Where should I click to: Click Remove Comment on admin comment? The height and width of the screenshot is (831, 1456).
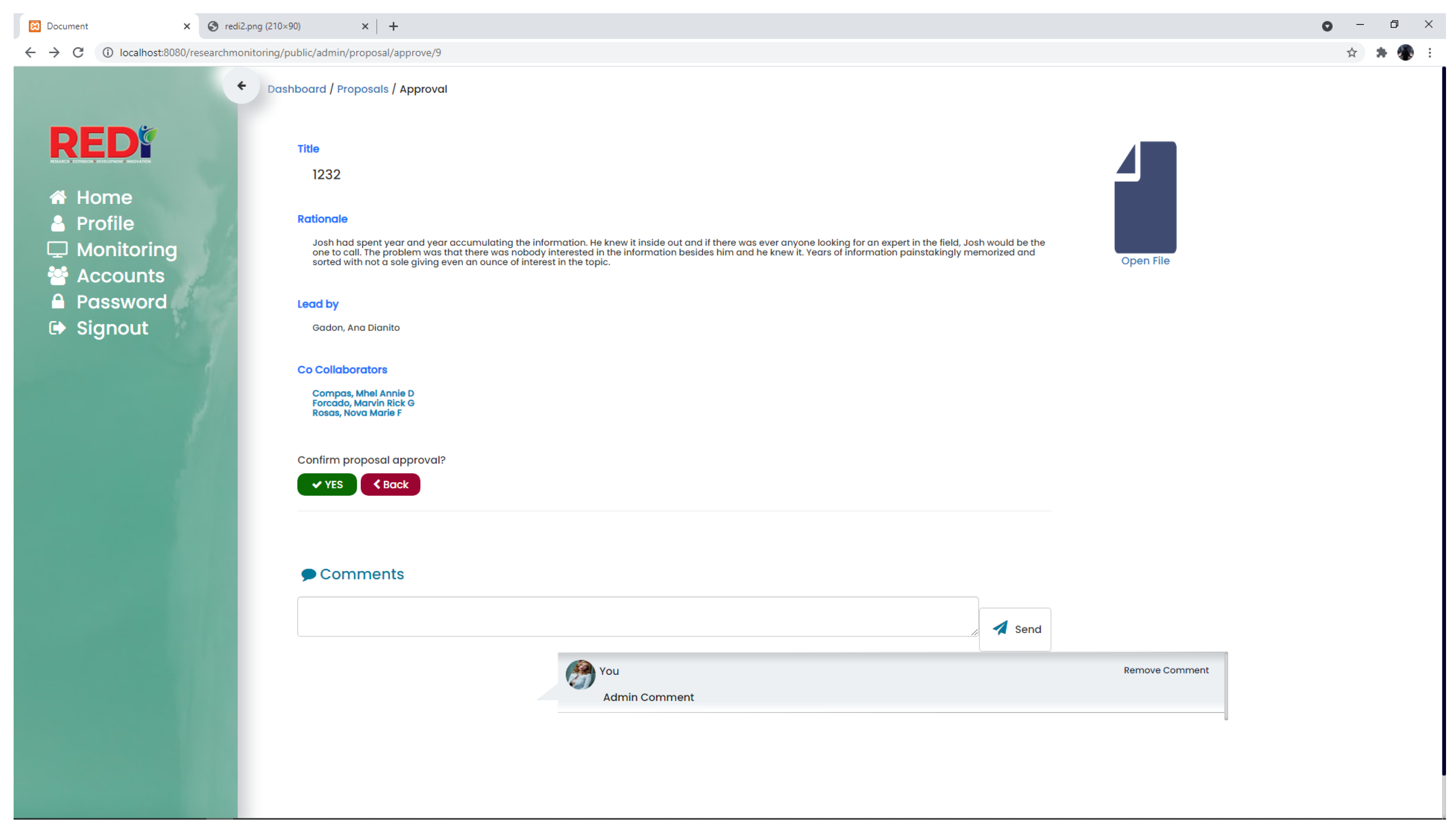1165,670
